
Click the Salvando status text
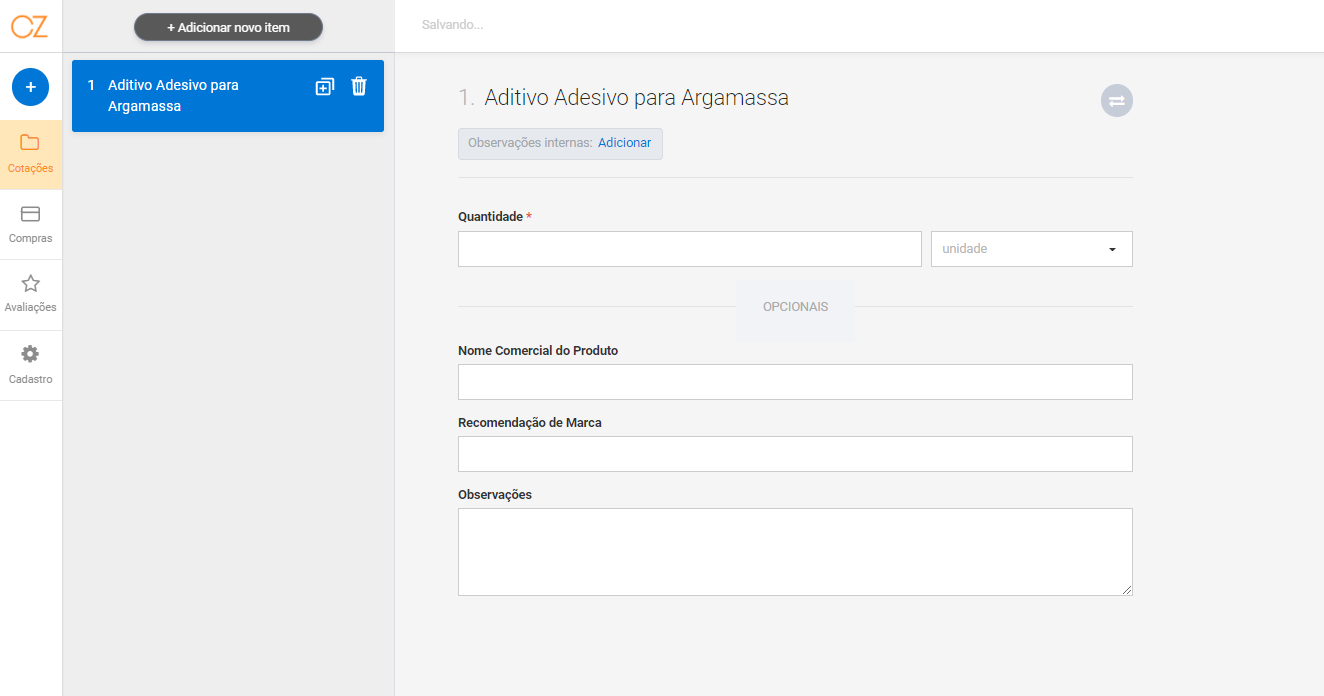[x=452, y=25]
